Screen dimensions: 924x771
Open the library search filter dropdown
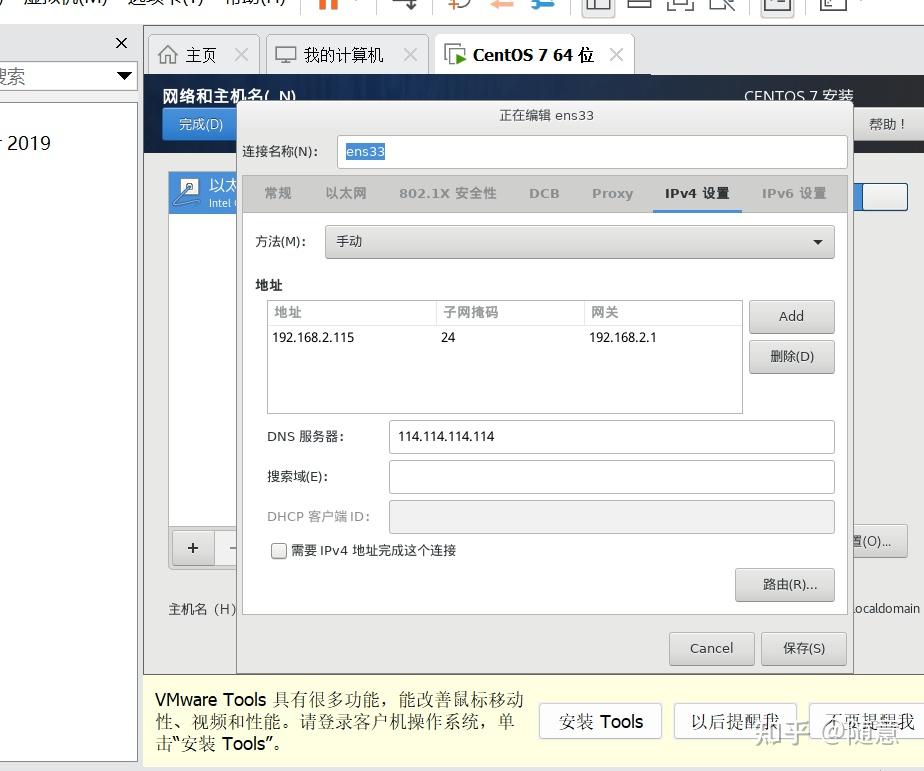pyautogui.click(x=124, y=76)
